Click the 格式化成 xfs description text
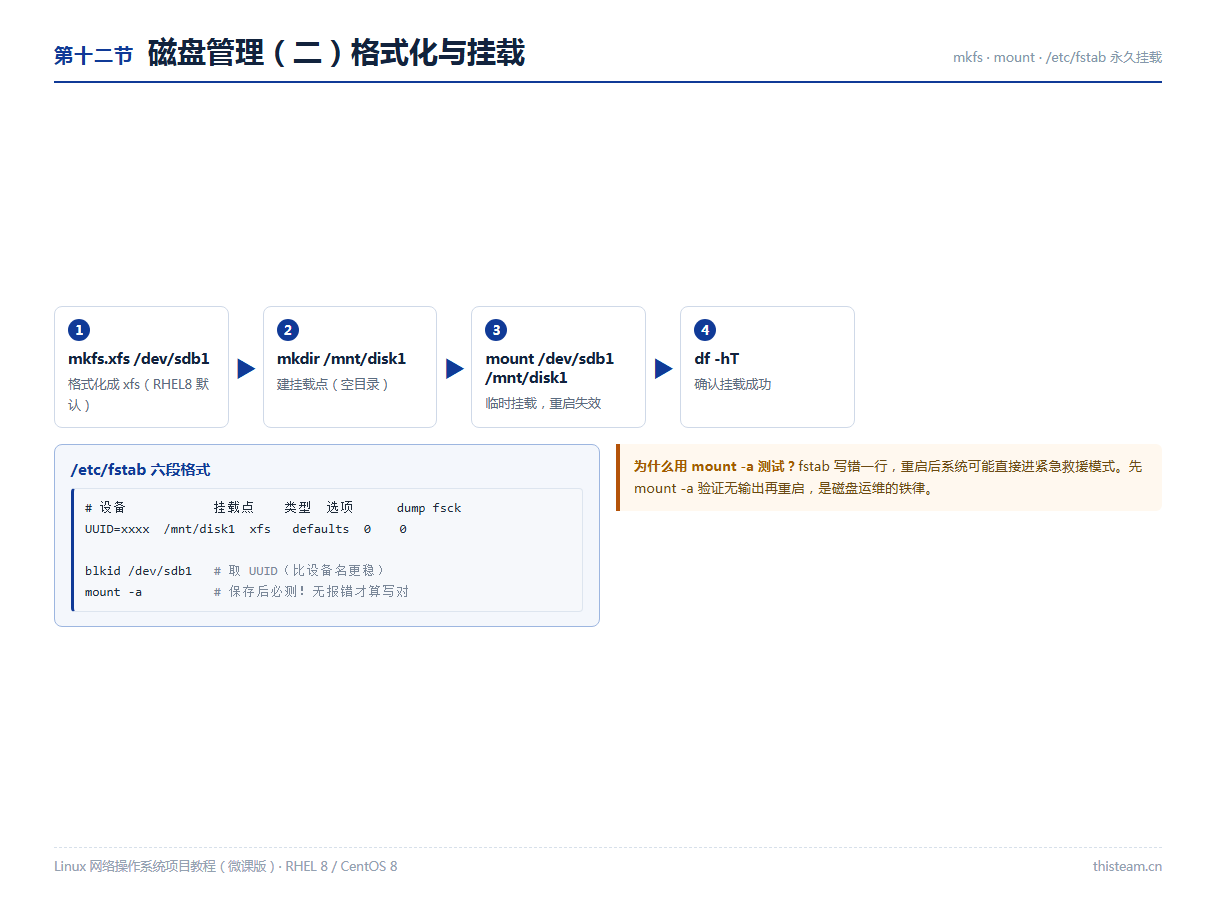This screenshot has height=900, width=1216. (140, 394)
